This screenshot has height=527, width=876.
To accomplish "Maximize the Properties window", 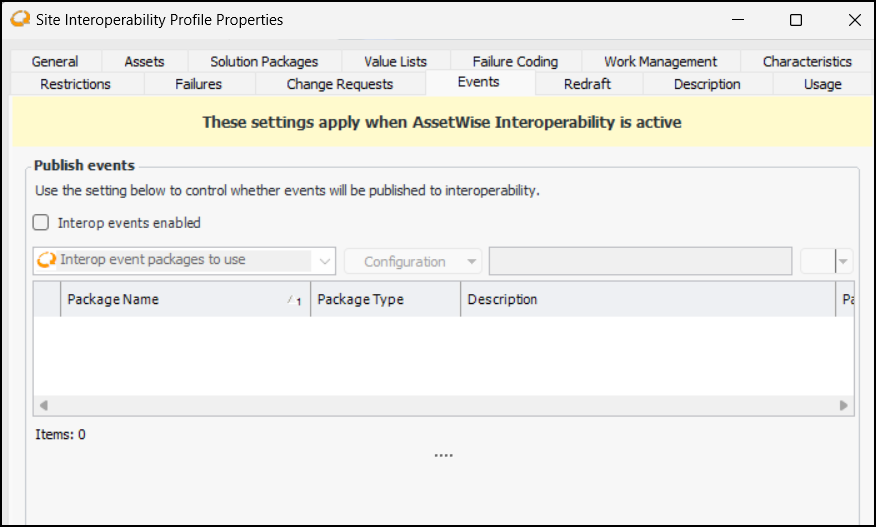I will coord(796,20).
